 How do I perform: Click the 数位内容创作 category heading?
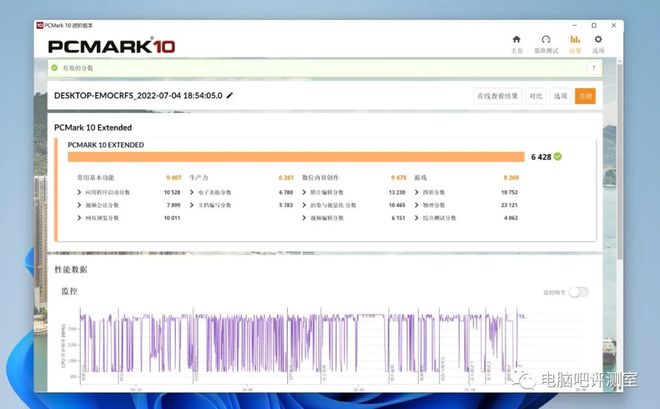[320, 178]
